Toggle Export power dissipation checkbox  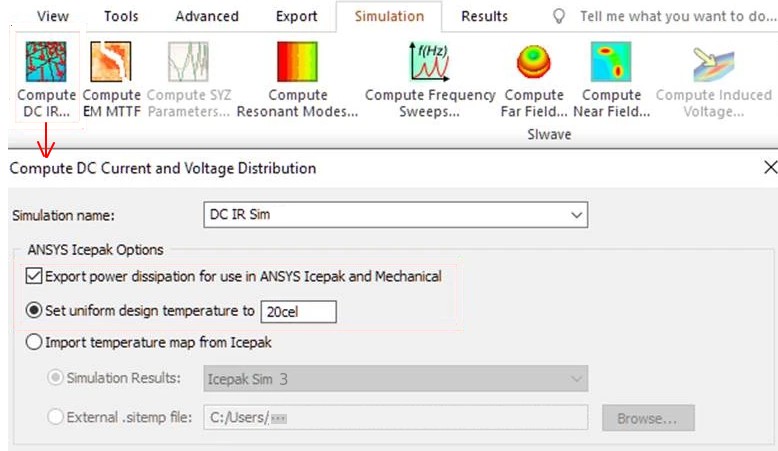pos(35,276)
